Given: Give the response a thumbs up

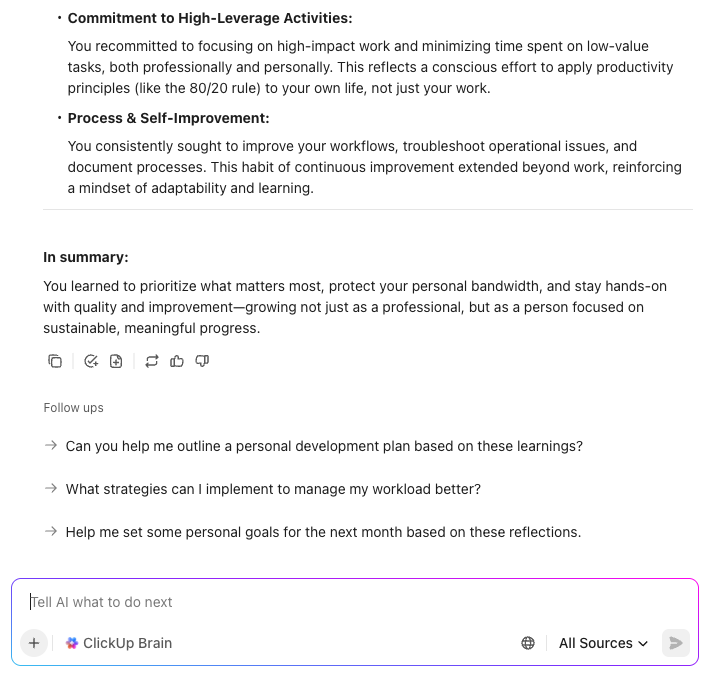Looking at the screenshot, I should pos(177,361).
